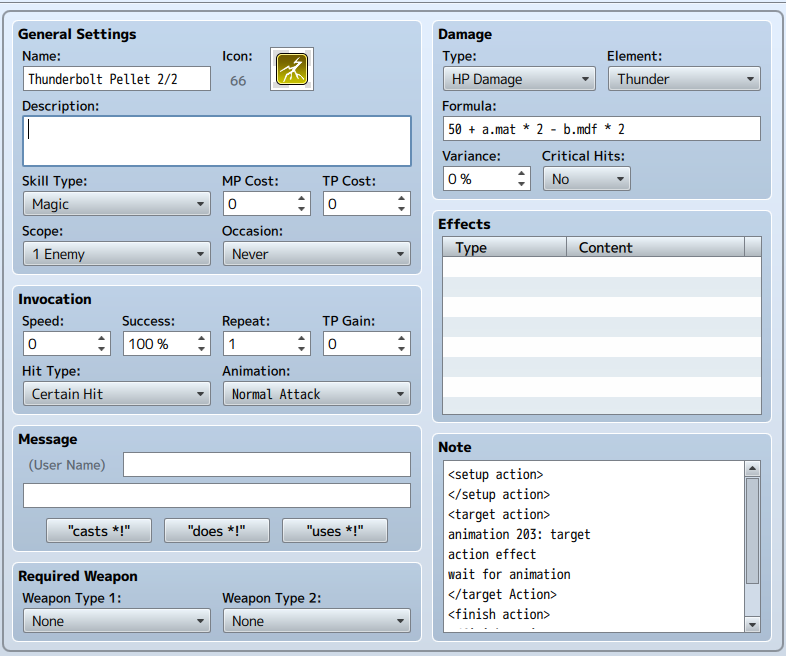Open the Element dropdown showing Thunder
Screen dimensions: 786x656
pos(684,79)
